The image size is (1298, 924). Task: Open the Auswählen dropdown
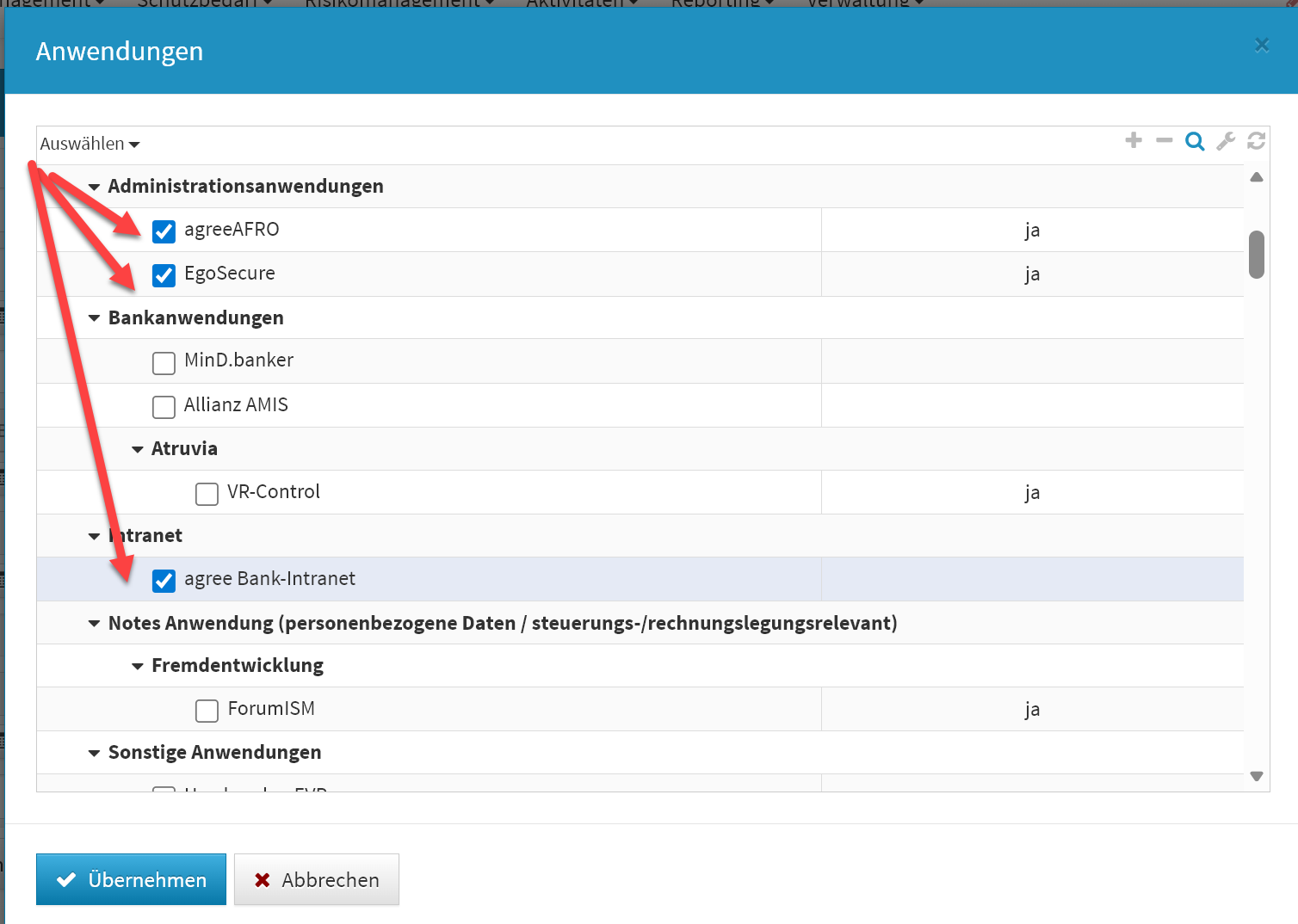[x=90, y=144]
